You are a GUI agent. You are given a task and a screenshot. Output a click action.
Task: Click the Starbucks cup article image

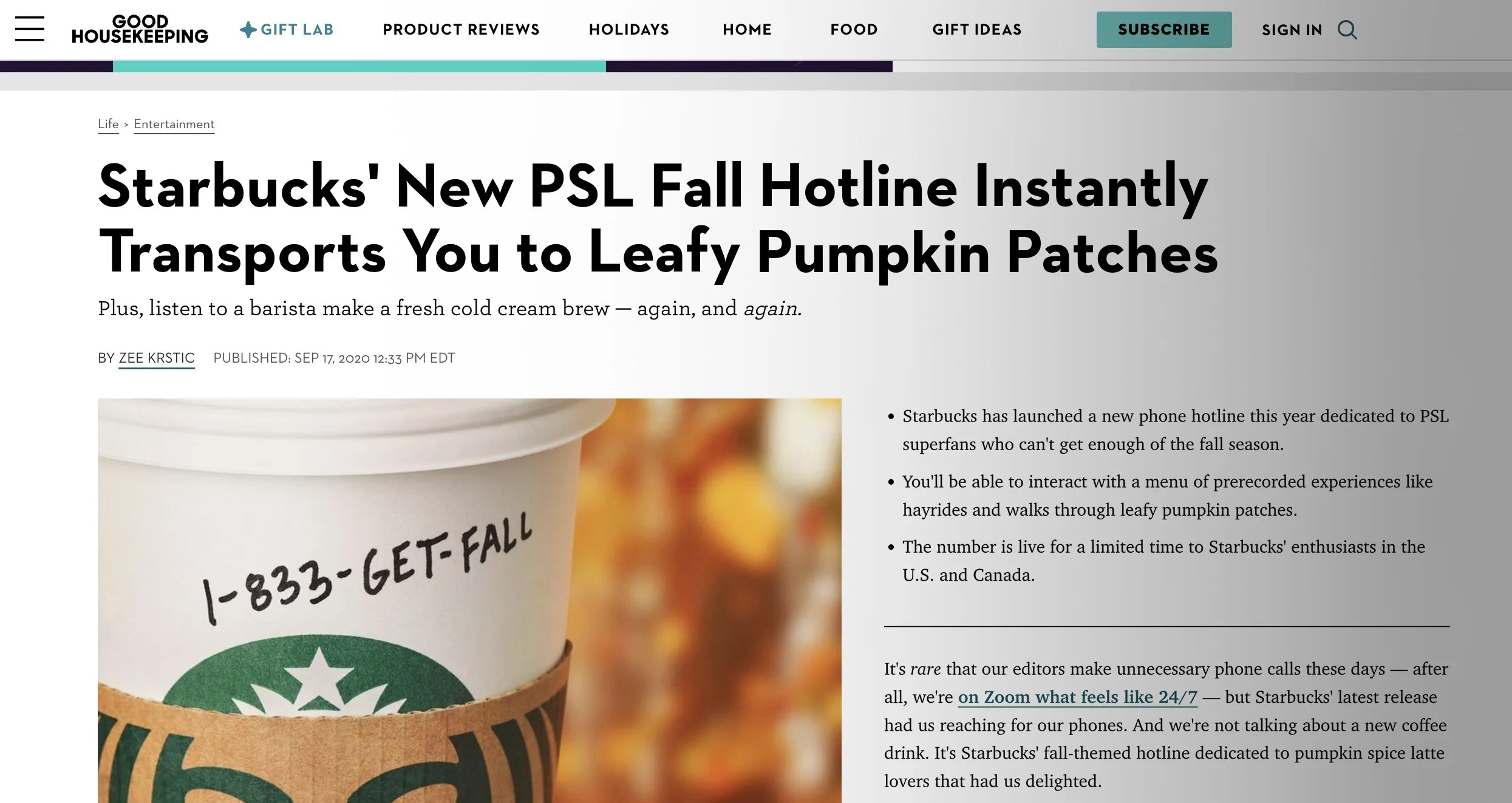pos(469,600)
